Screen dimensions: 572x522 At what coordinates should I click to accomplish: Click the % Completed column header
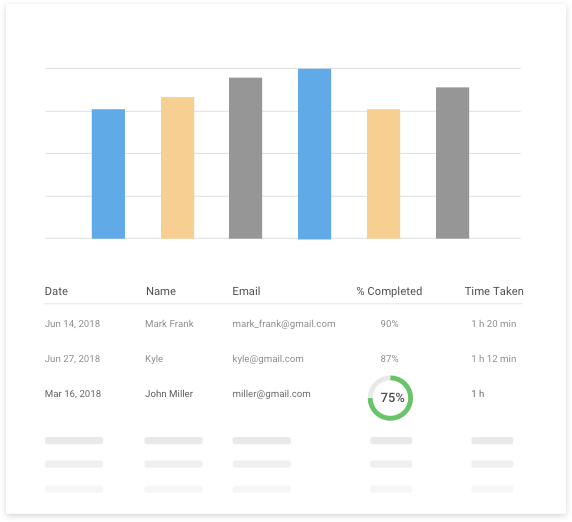tap(389, 291)
